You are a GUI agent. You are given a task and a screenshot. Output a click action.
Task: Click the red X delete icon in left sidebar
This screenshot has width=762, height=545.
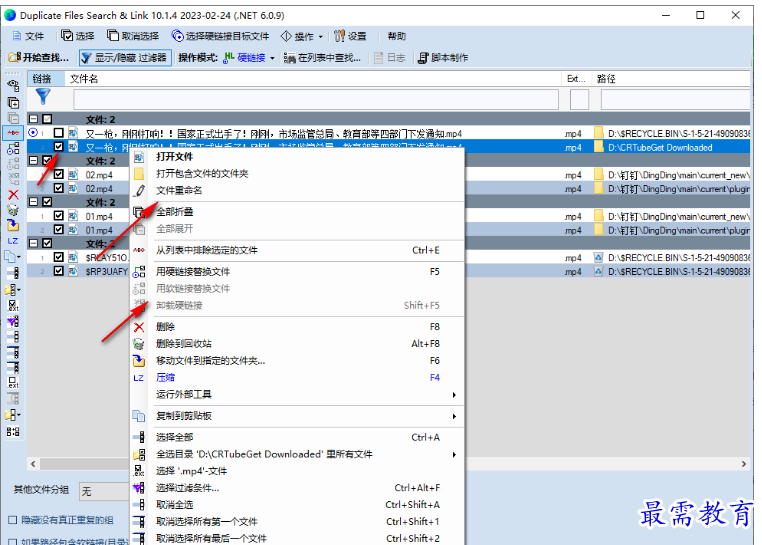tap(13, 195)
